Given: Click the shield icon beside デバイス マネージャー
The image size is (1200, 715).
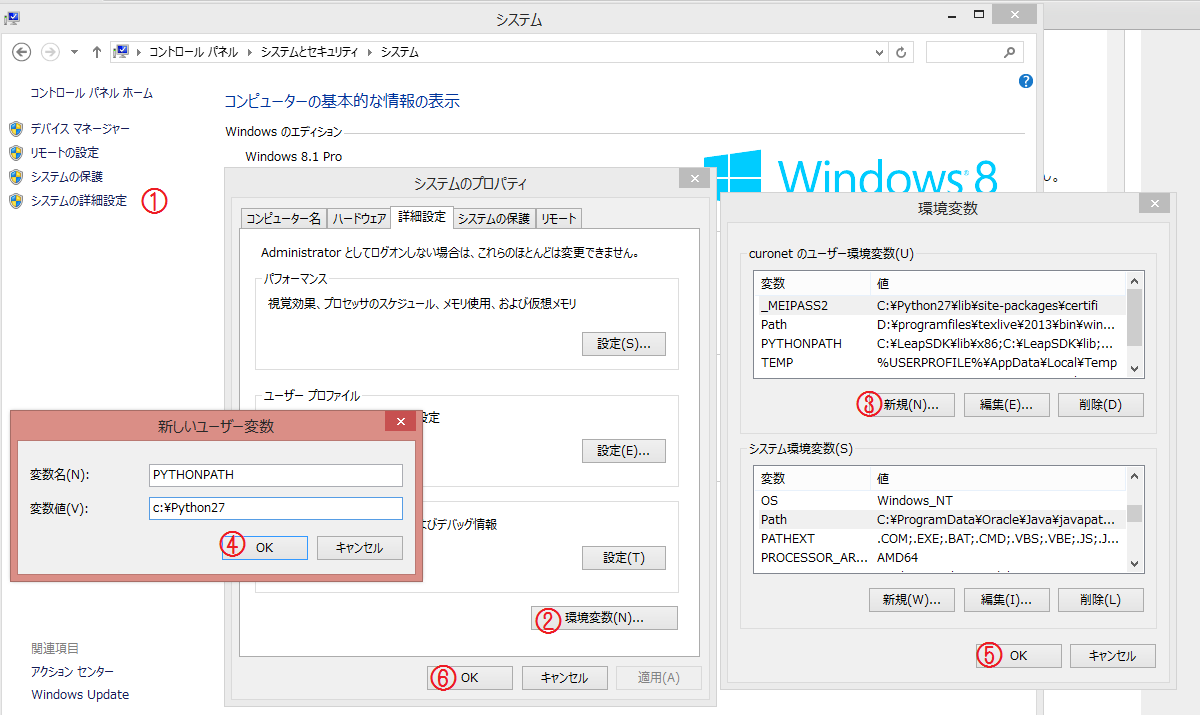Looking at the screenshot, I should point(15,129).
